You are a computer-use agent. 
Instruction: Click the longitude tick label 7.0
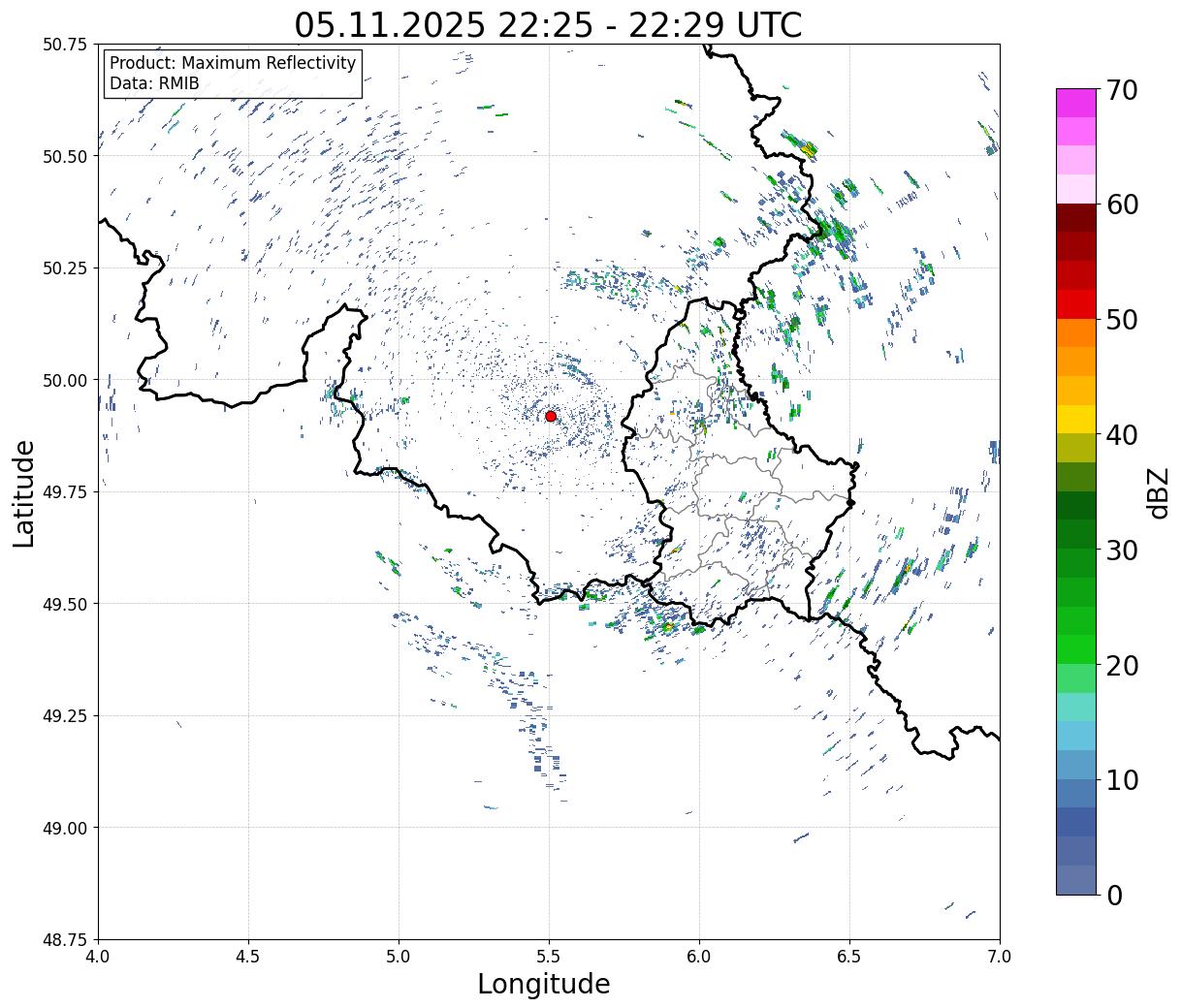[1000, 956]
